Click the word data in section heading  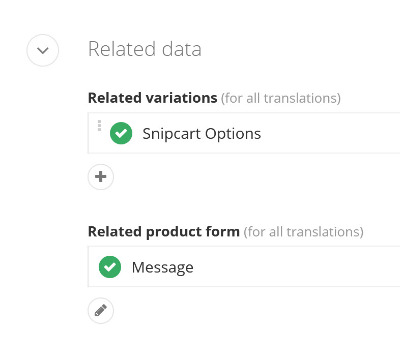(x=177, y=49)
